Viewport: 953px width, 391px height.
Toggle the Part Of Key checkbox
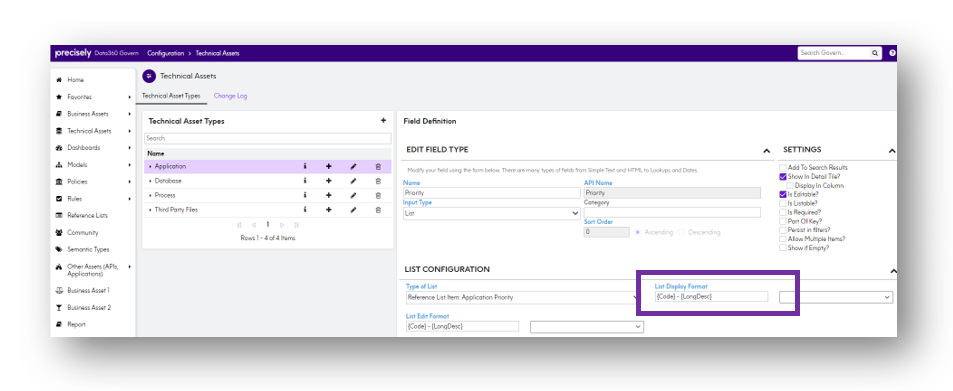tap(783, 221)
